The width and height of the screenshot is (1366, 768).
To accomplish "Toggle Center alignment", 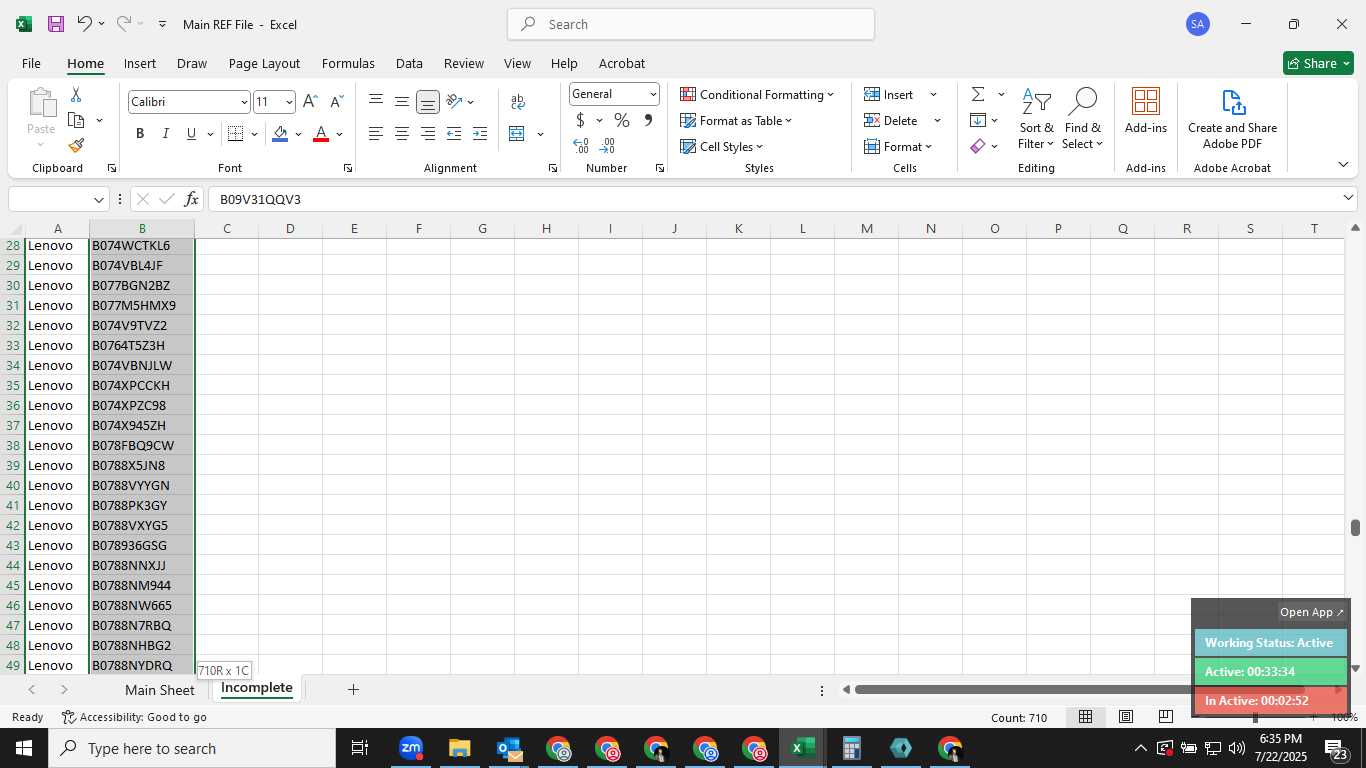I will tap(402, 134).
